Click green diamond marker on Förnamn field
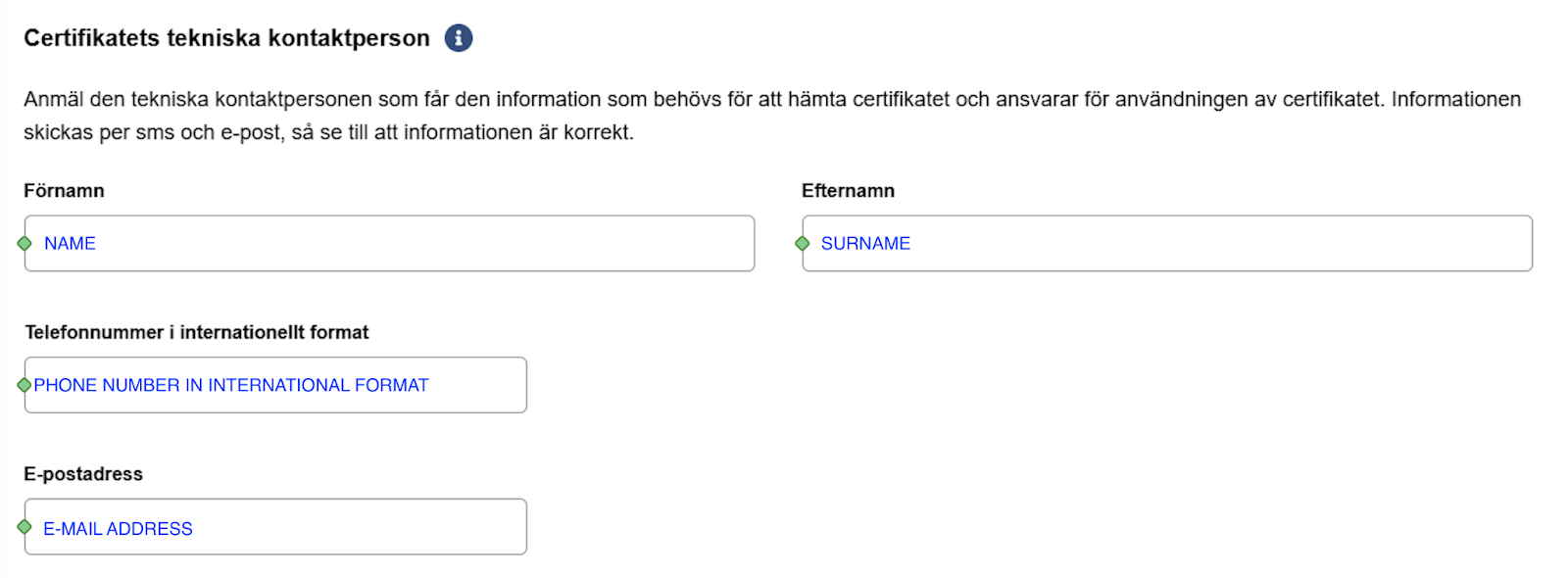Screen dimensions: 1568x578 pos(24,243)
